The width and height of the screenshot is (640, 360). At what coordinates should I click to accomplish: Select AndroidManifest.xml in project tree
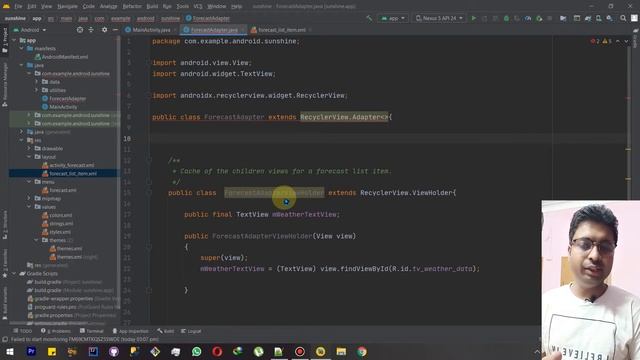click(62, 57)
